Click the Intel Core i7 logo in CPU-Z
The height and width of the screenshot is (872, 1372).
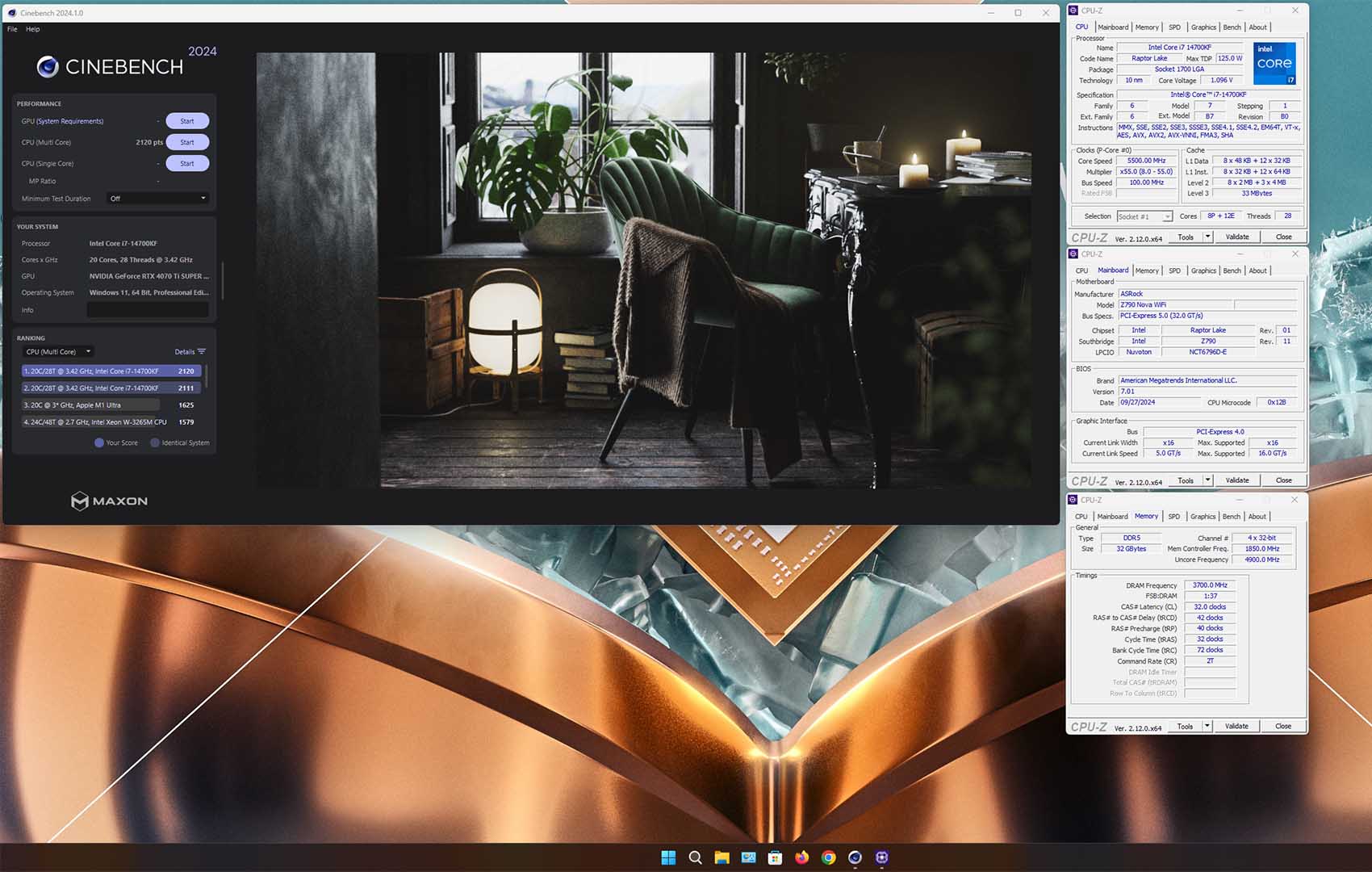point(1274,63)
